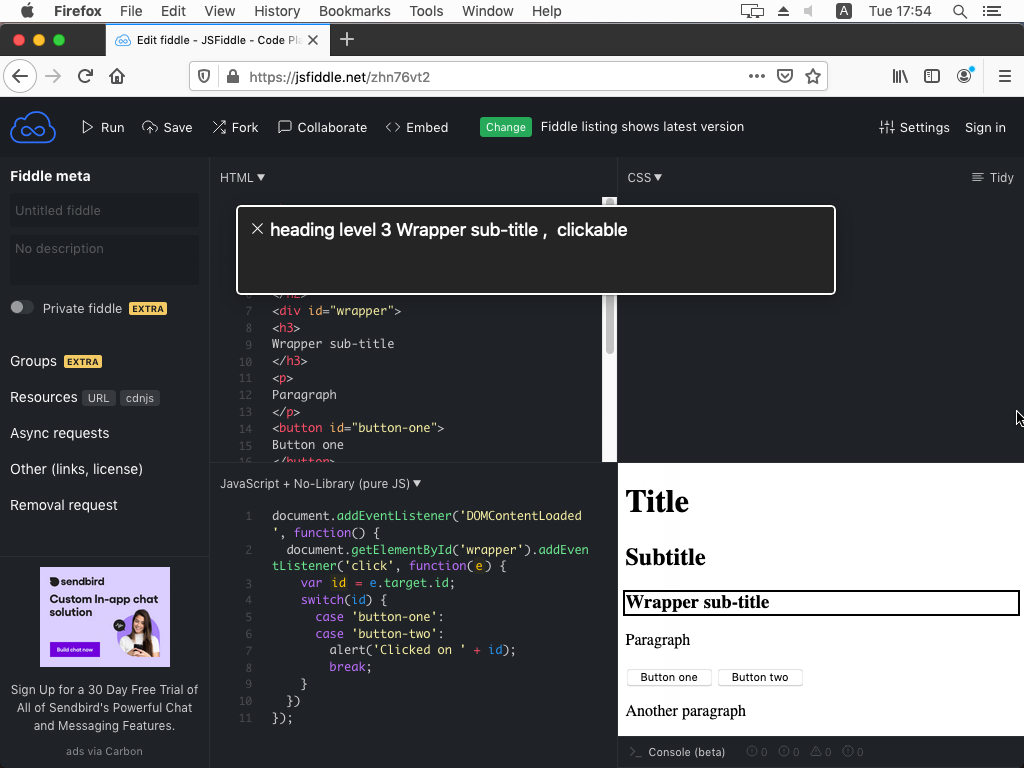The width and height of the screenshot is (1024, 768).
Task: Click the EXTRA badge beside Private fiddle
Action: [x=148, y=308]
